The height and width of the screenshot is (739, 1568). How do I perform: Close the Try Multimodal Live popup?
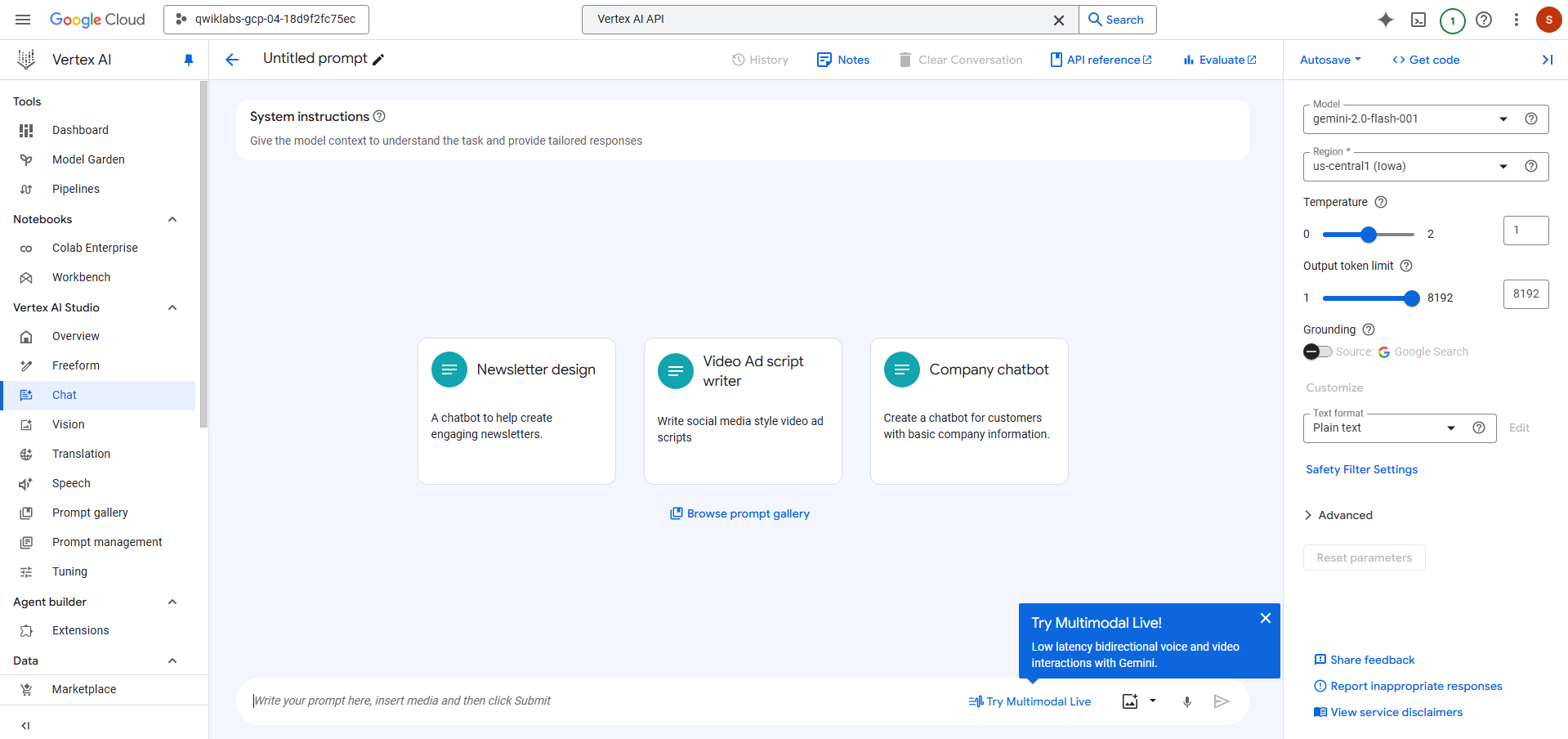(1266, 618)
